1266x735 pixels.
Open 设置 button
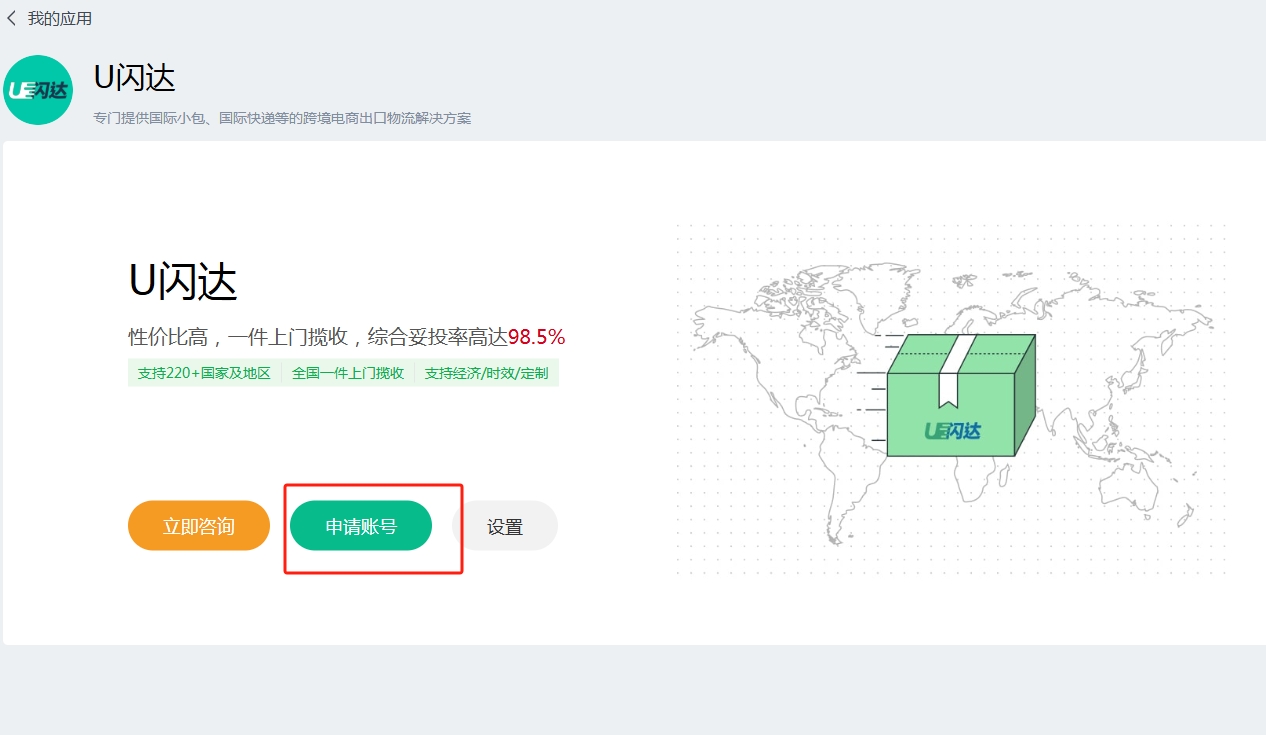pos(505,526)
